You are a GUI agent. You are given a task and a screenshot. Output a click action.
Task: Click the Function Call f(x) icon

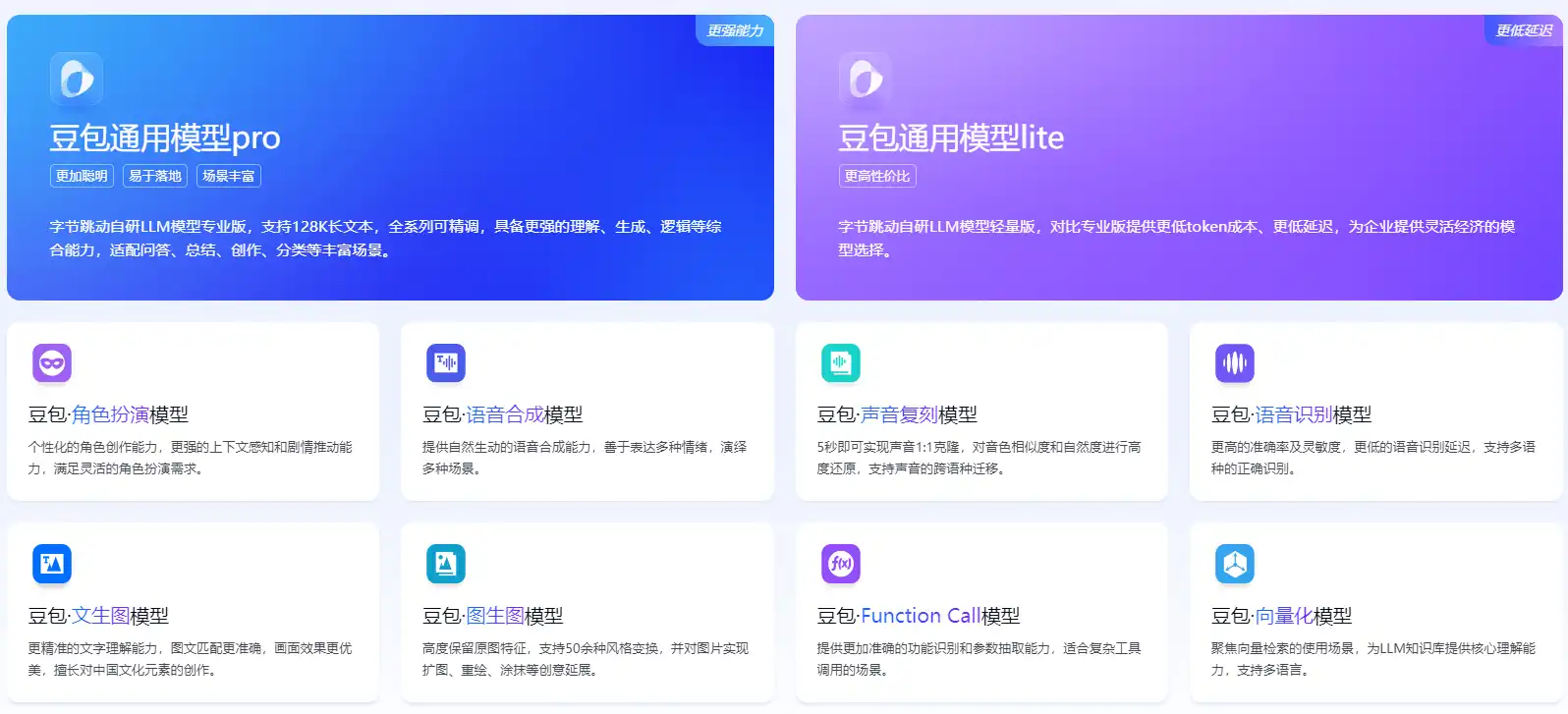pyautogui.click(x=841, y=564)
